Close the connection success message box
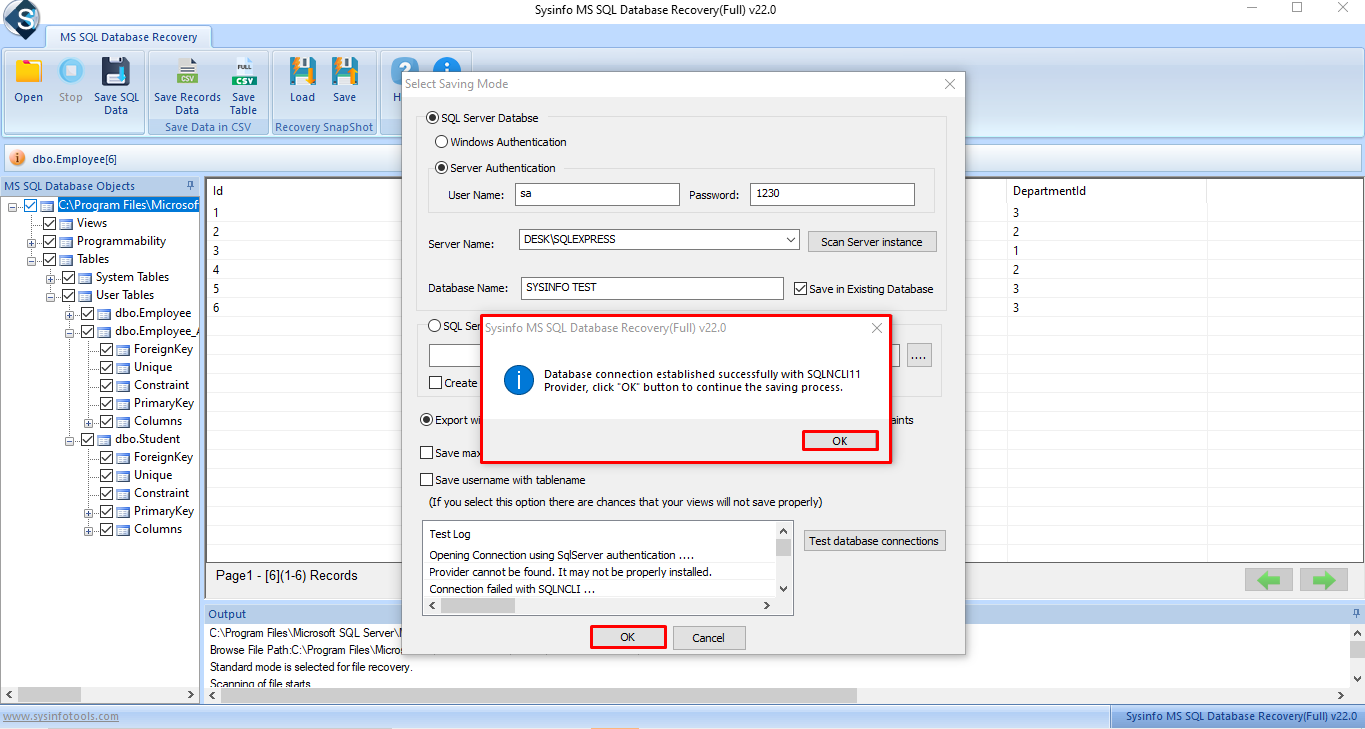The height and width of the screenshot is (729, 1365). [877, 327]
